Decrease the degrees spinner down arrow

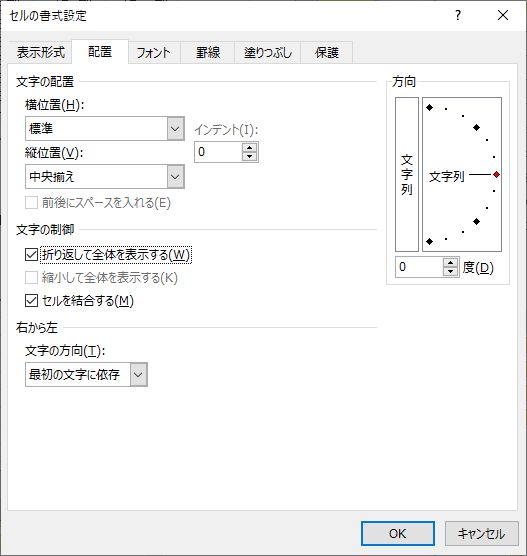(451, 271)
